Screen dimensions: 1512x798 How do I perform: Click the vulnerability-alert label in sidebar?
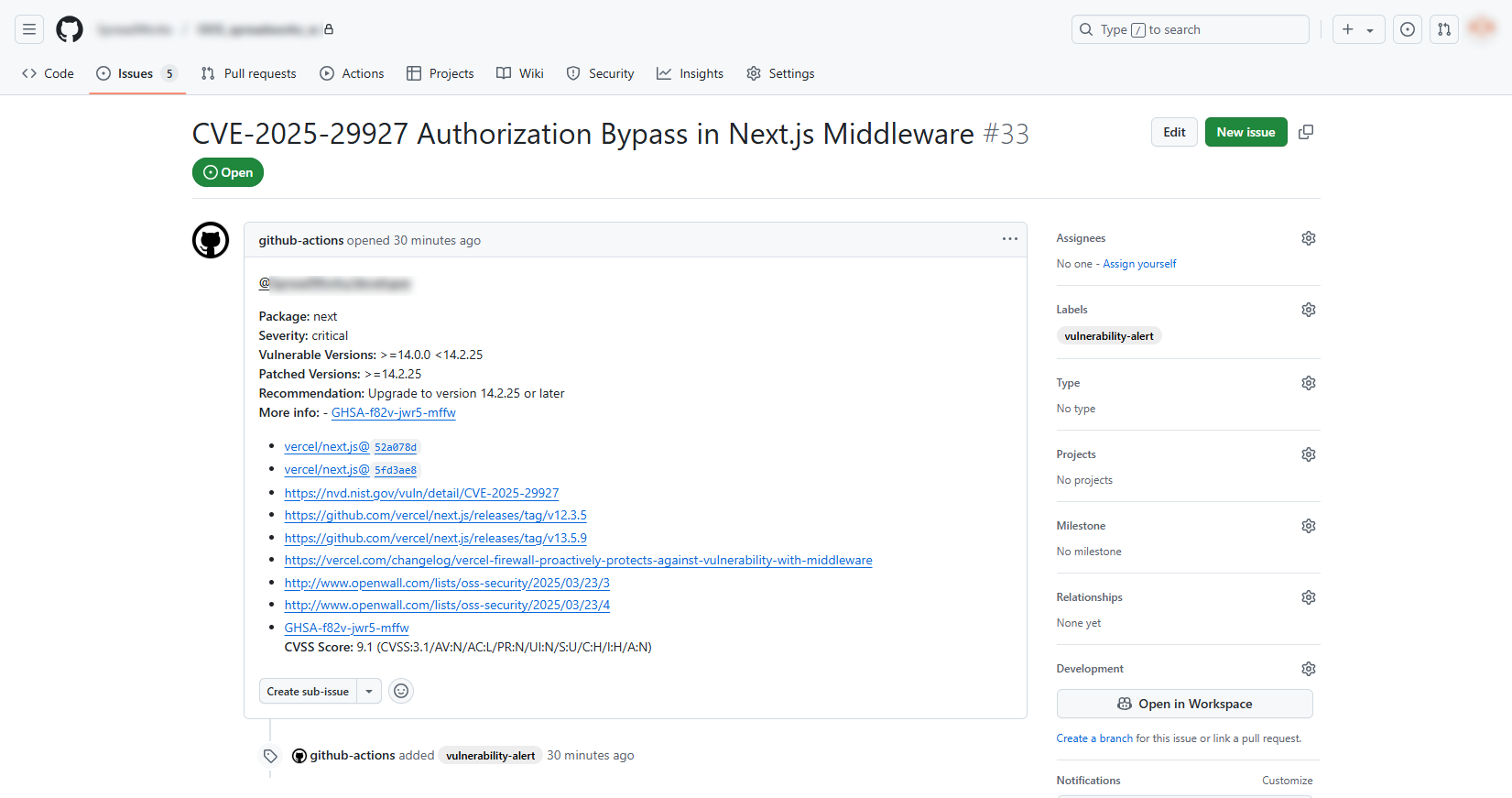tap(1108, 336)
